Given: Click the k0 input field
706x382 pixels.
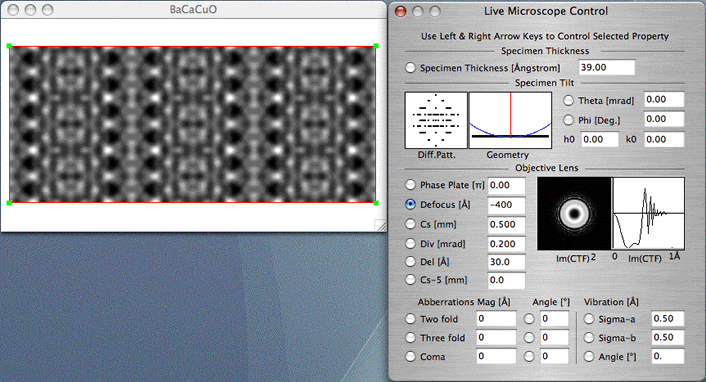Looking at the screenshot, I should pos(664,139).
